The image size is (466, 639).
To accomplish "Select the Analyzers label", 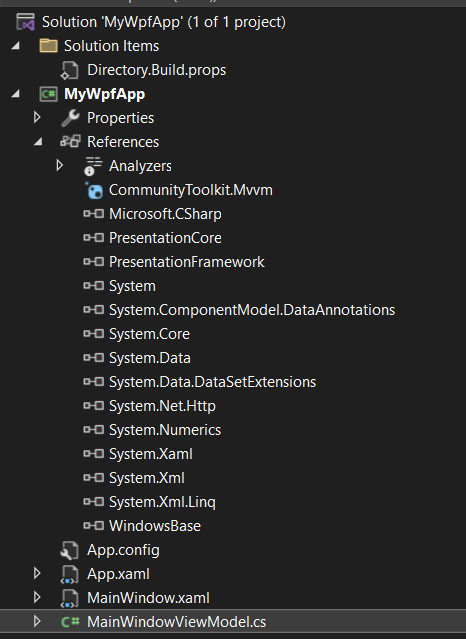I will pos(140,166).
